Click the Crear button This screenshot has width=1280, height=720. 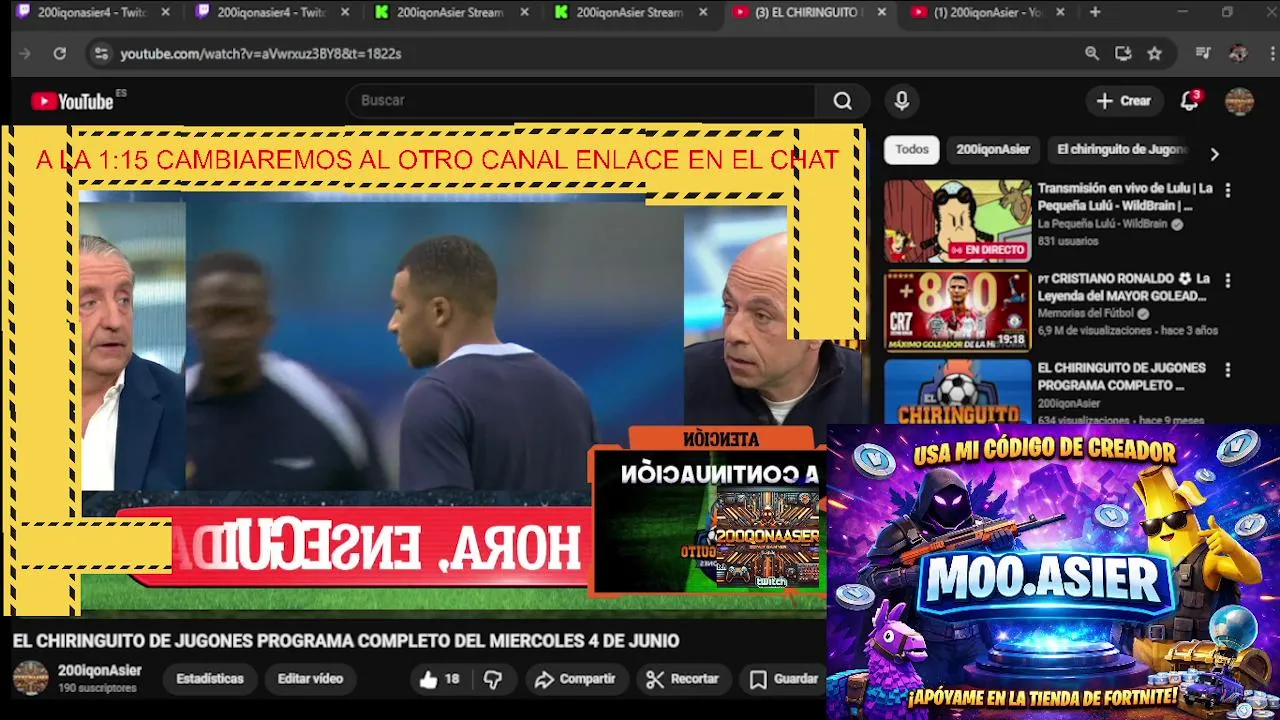[1124, 101]
